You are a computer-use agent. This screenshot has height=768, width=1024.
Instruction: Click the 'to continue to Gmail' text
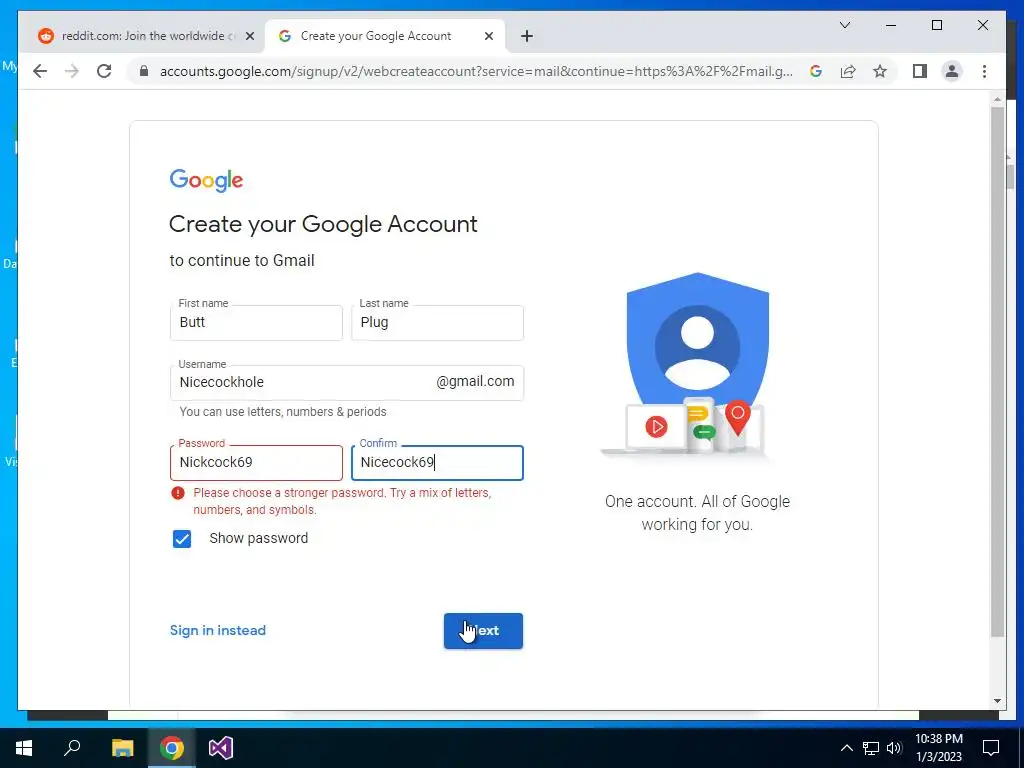242,261
